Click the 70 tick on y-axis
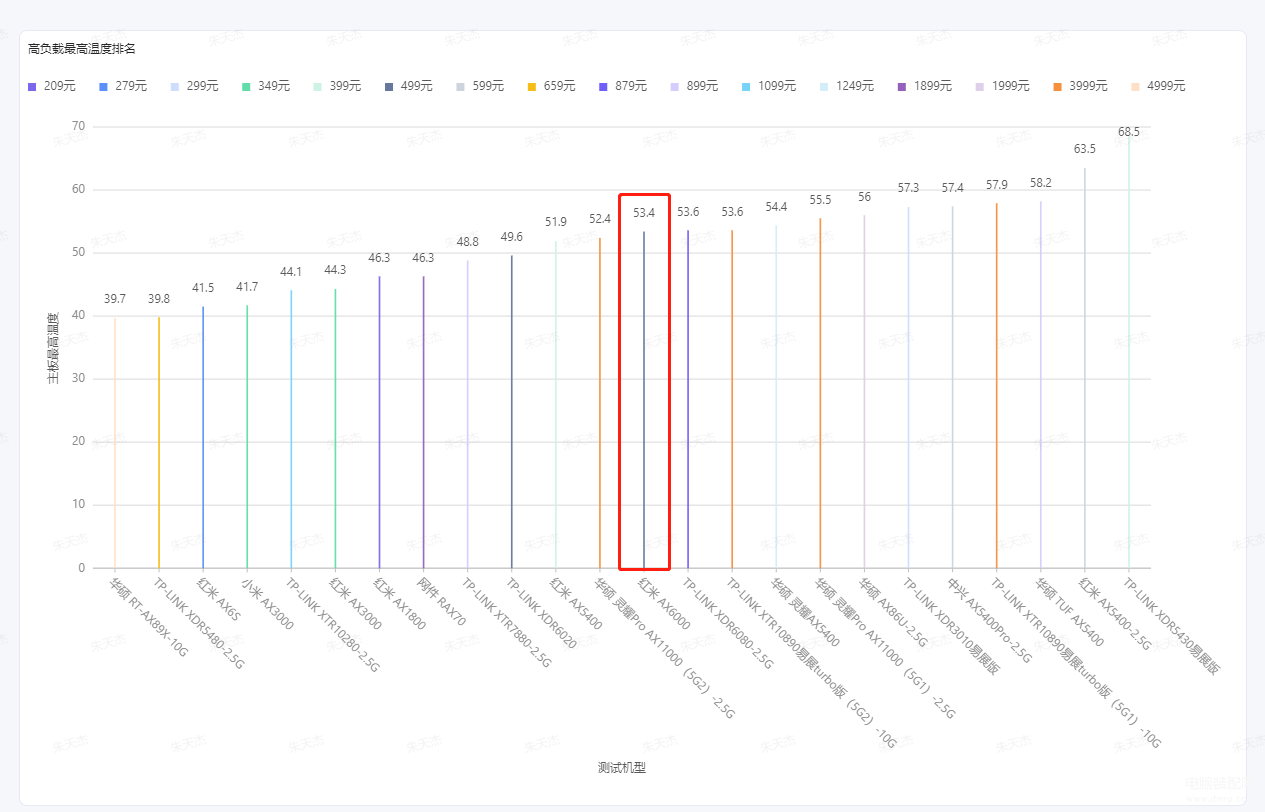Viewport: 1265px width, 812px height. tap(79, 126)
